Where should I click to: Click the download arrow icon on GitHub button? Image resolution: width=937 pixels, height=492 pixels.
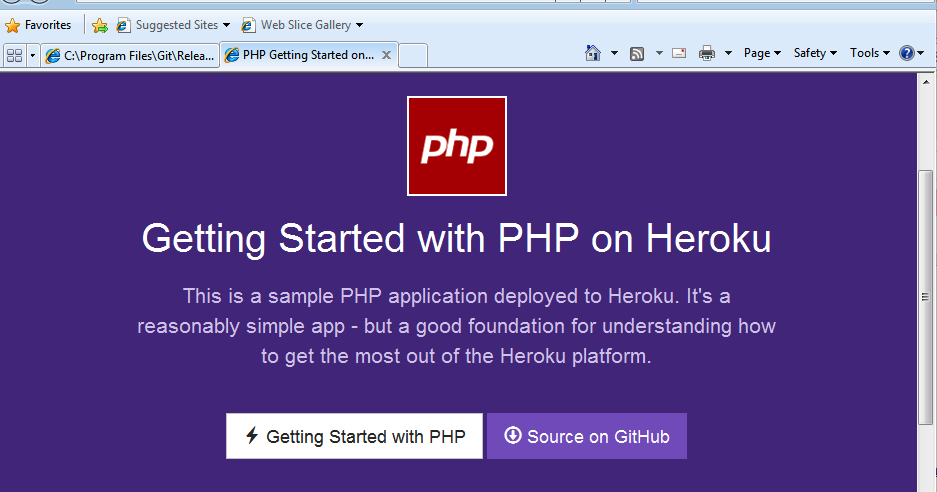tap(513, 435)
